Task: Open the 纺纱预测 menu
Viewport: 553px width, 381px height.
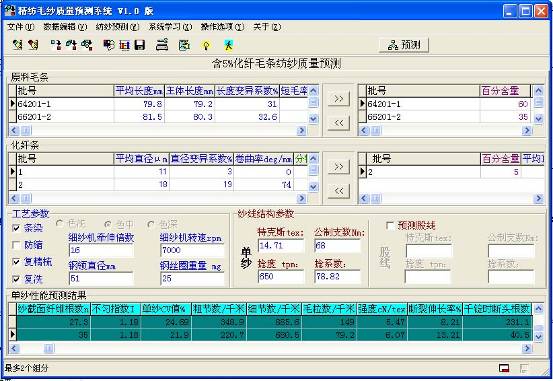Action: click(x=117, y=27)
